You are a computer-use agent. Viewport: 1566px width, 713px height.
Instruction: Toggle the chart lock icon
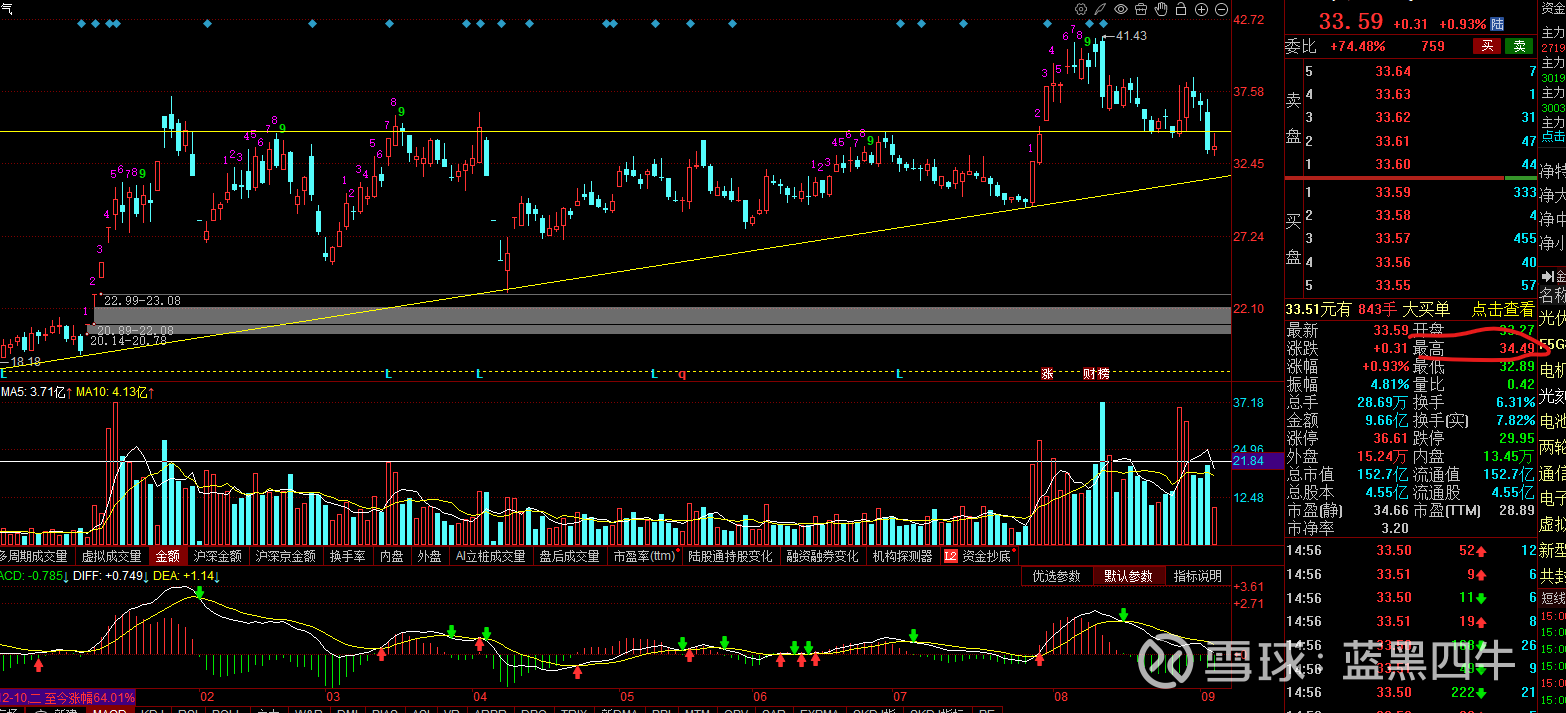tap(1181, 9)
